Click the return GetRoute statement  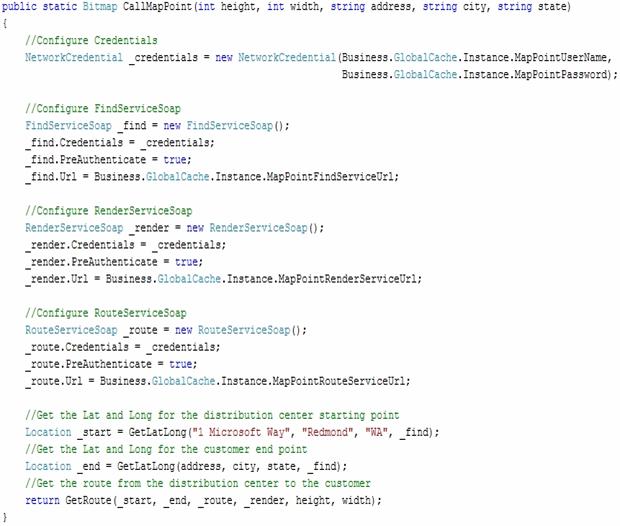coord(203,501)
